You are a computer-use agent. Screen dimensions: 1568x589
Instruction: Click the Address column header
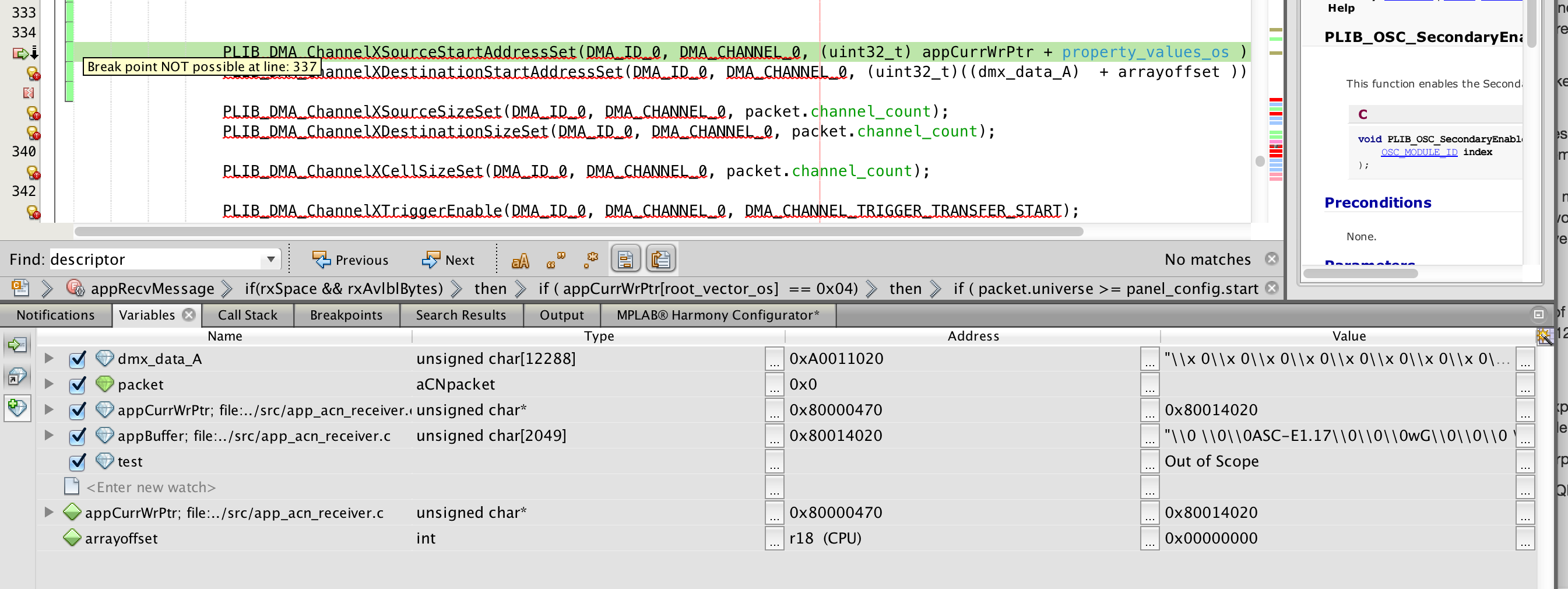[x=973, y=336]
